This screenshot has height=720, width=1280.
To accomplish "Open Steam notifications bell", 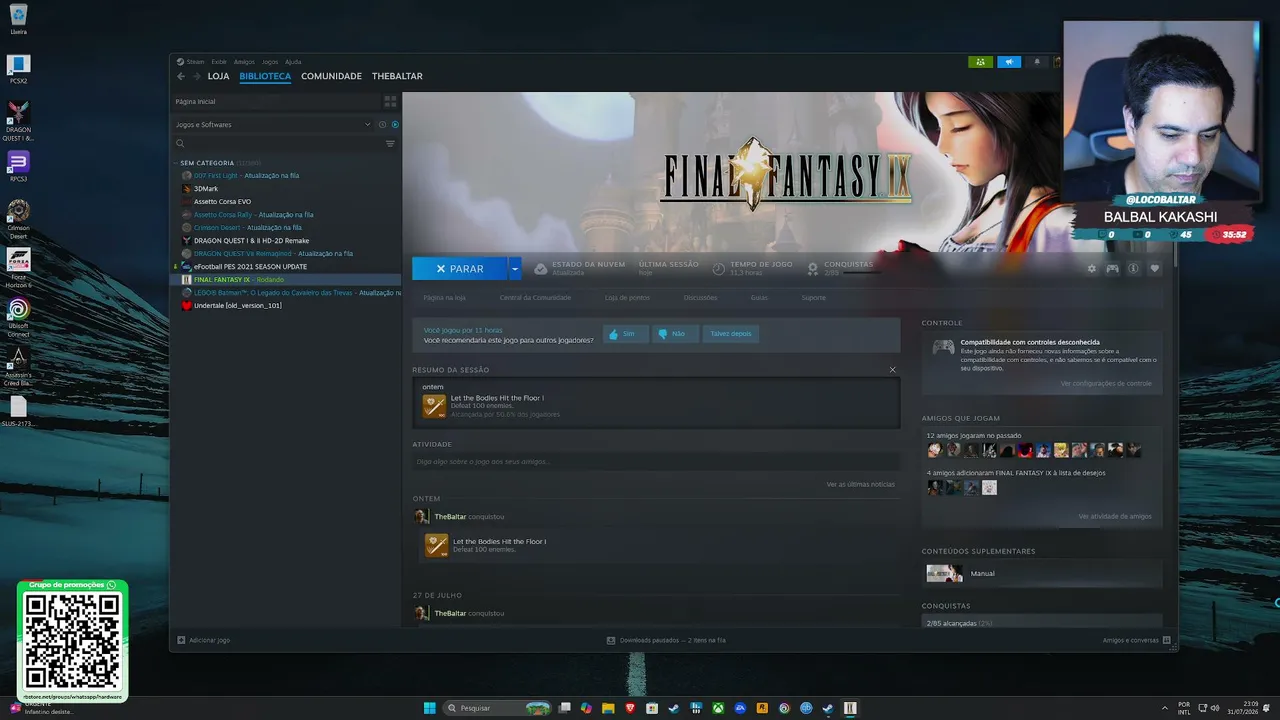I will click(x=1037, y=62).
